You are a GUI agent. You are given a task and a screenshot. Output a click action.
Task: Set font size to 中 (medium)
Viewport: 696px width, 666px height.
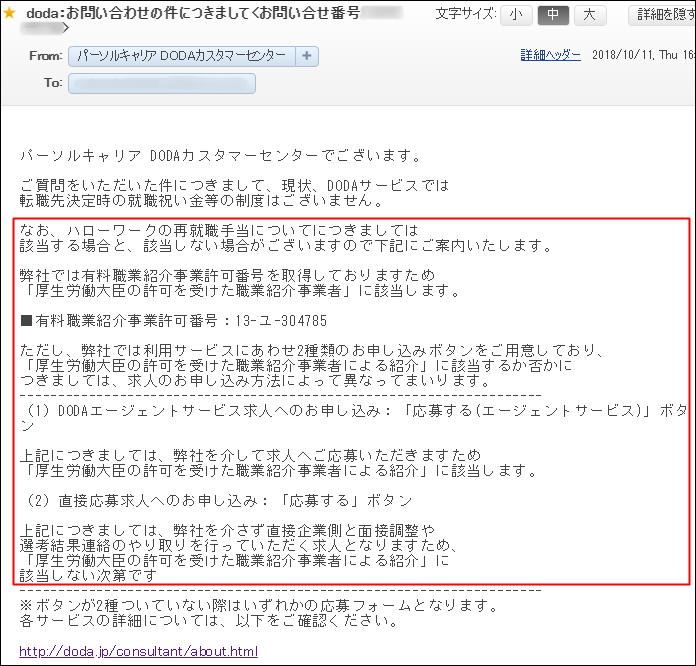(553, 15)
